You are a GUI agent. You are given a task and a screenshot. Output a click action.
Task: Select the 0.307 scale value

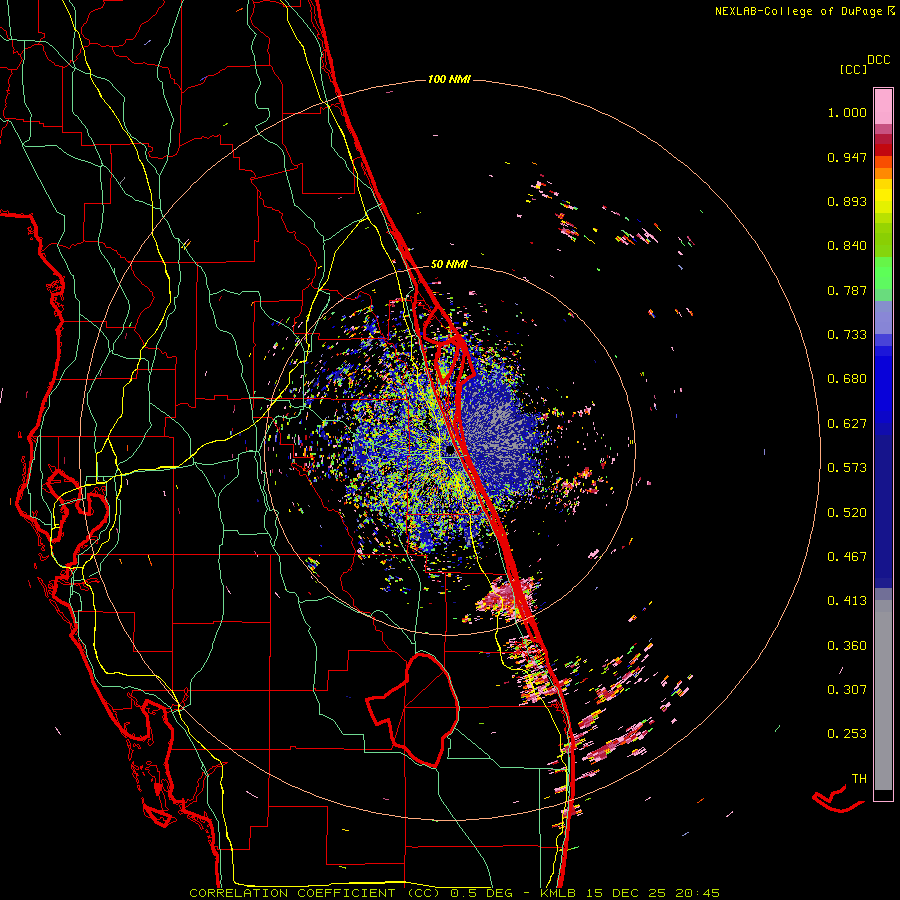click(847, 690)
